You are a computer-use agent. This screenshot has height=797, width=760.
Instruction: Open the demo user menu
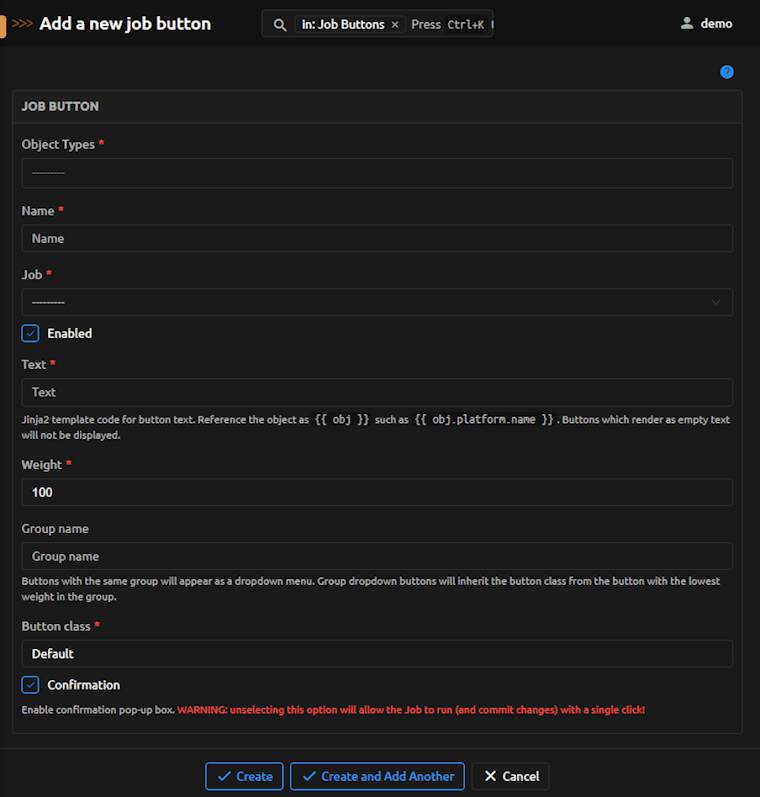coord(715,23)
